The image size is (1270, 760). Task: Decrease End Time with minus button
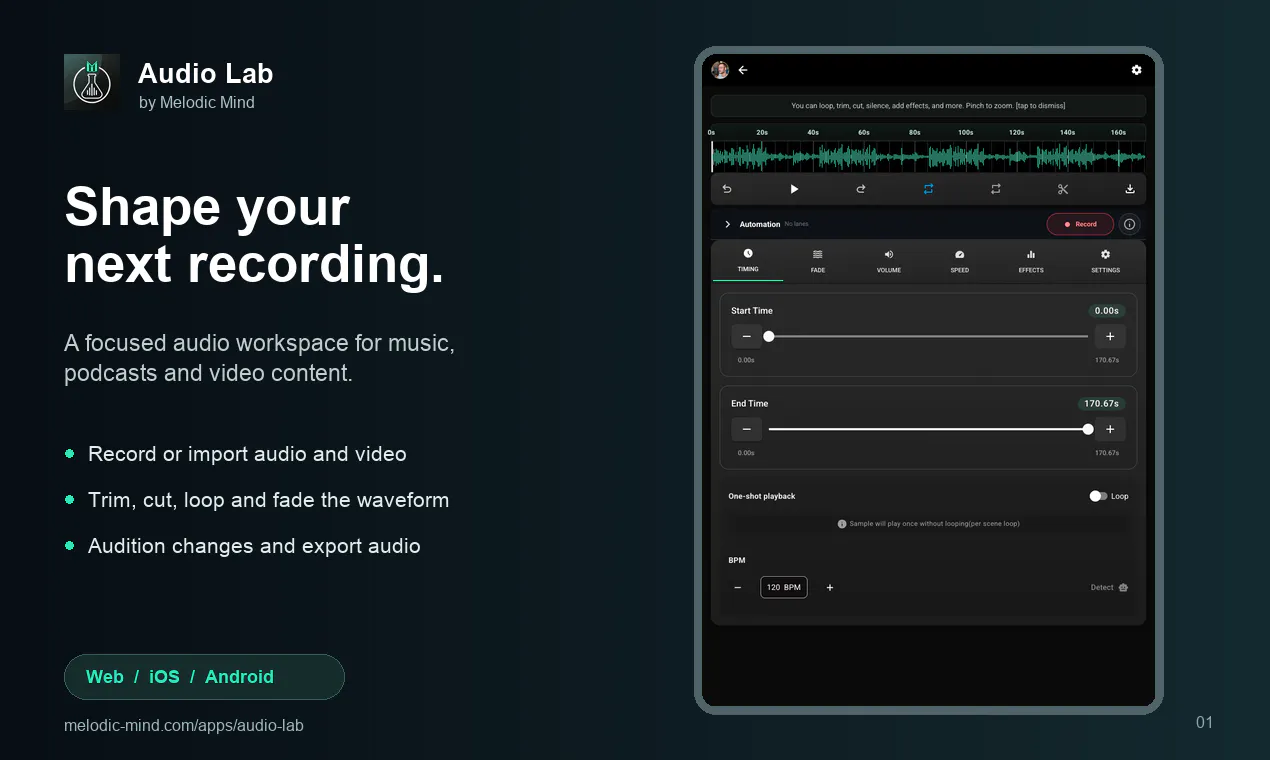coord(746,429)
